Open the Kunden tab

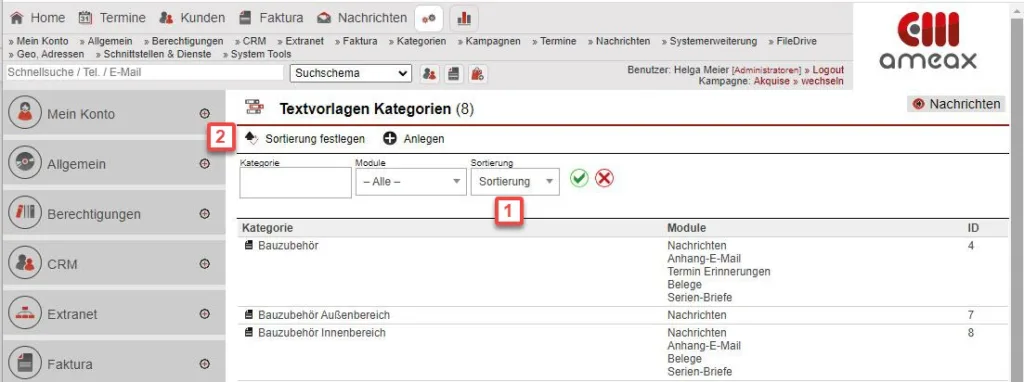tap(192, 18)
